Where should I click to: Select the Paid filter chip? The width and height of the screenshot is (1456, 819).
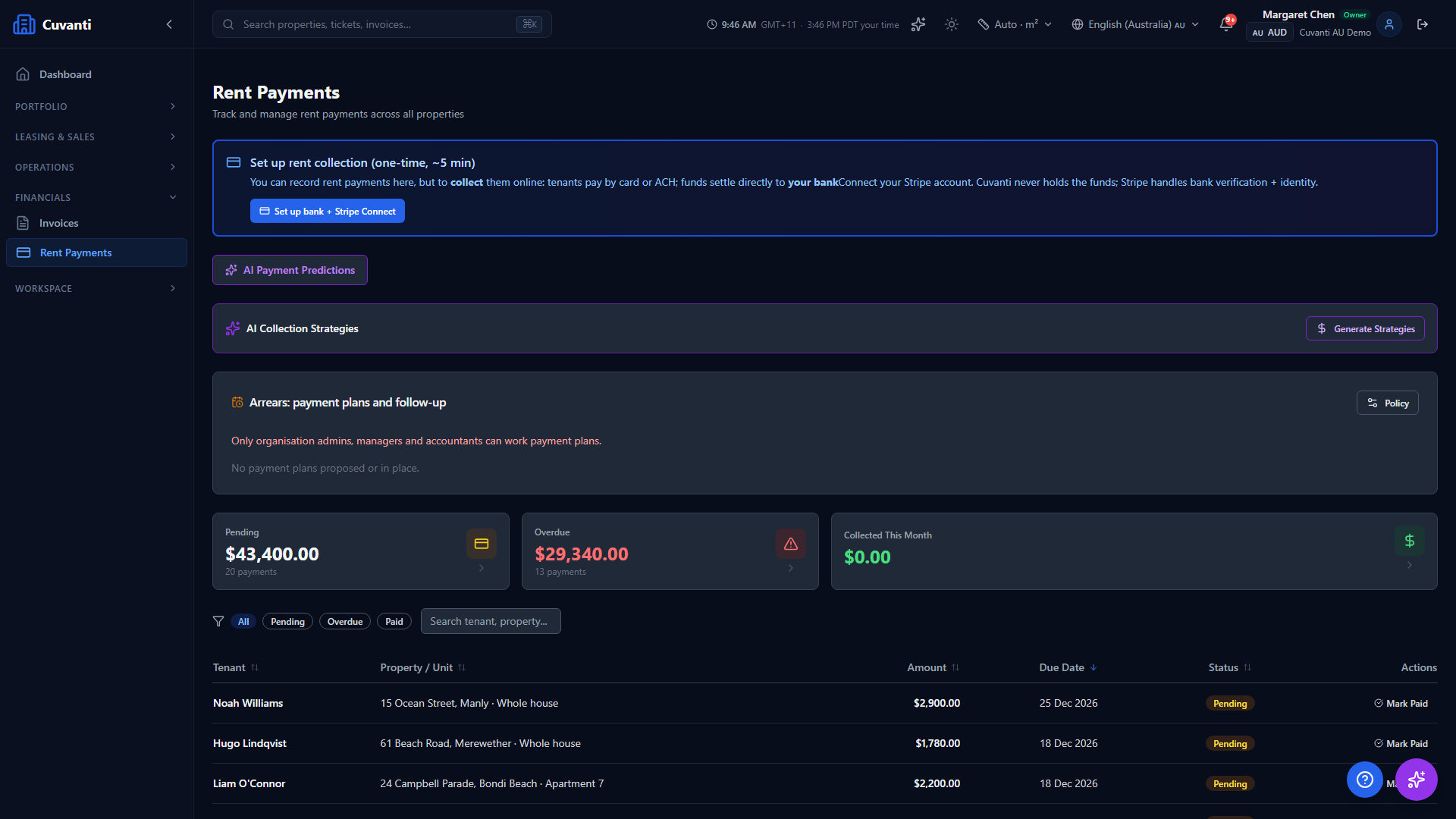[394, 621]
